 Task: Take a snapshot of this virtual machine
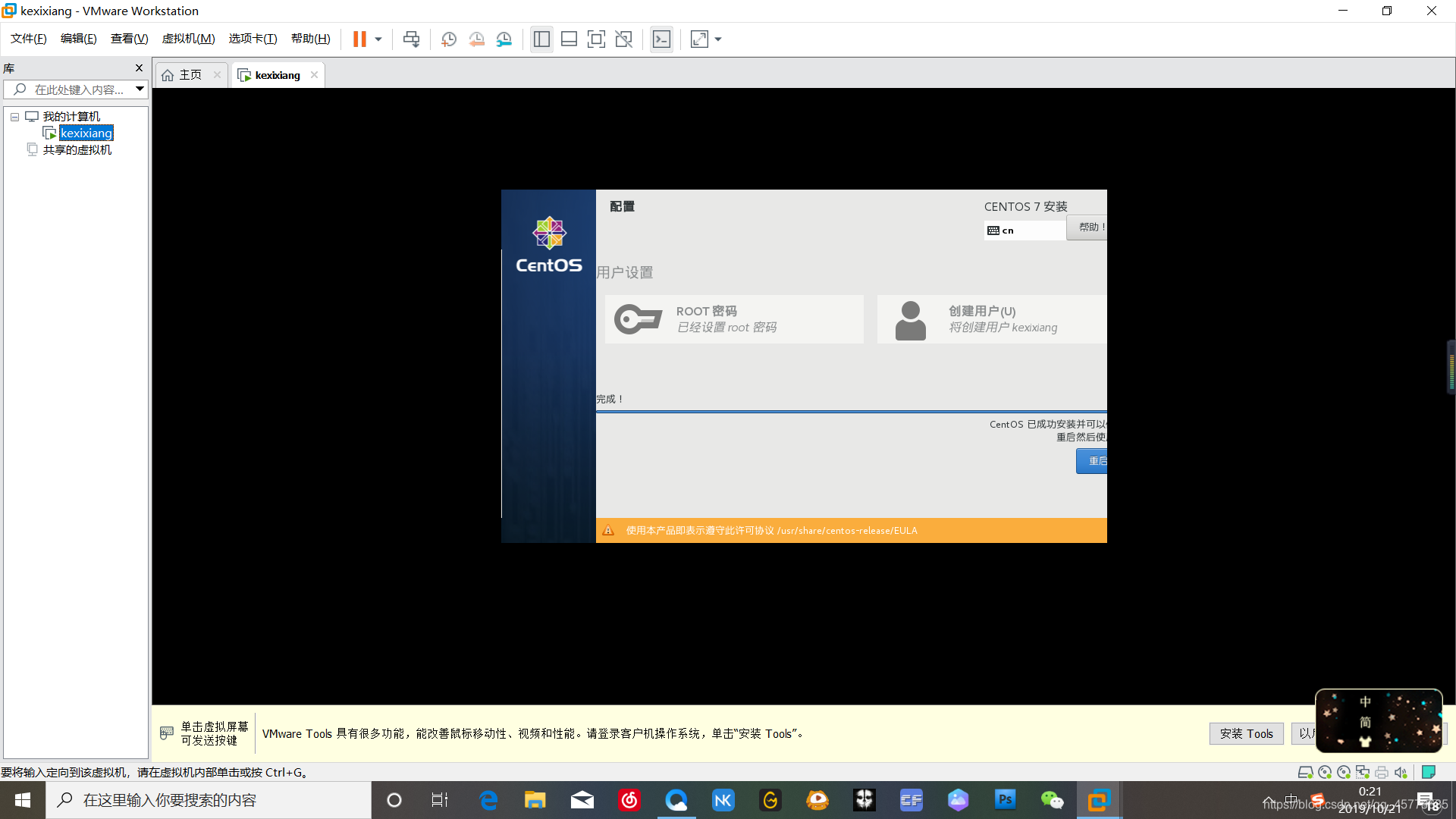(449, 39)
